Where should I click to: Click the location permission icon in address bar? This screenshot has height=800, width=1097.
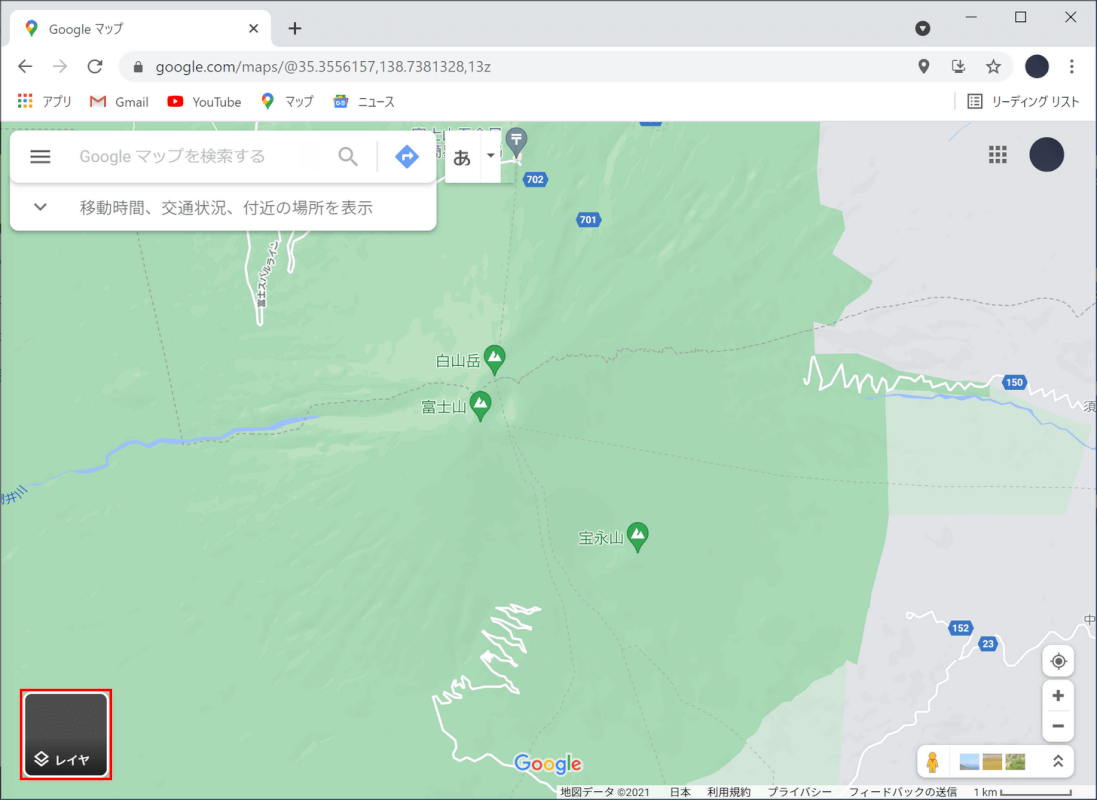923,66
